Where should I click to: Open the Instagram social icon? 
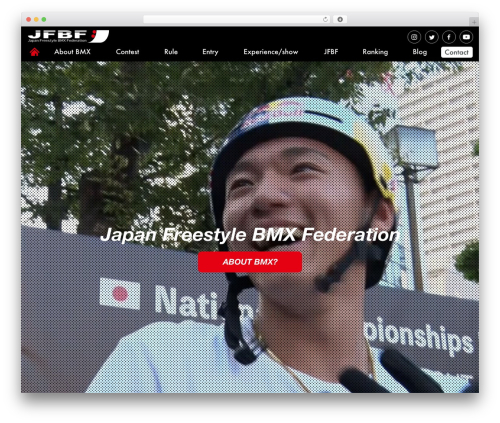(414, 37)
